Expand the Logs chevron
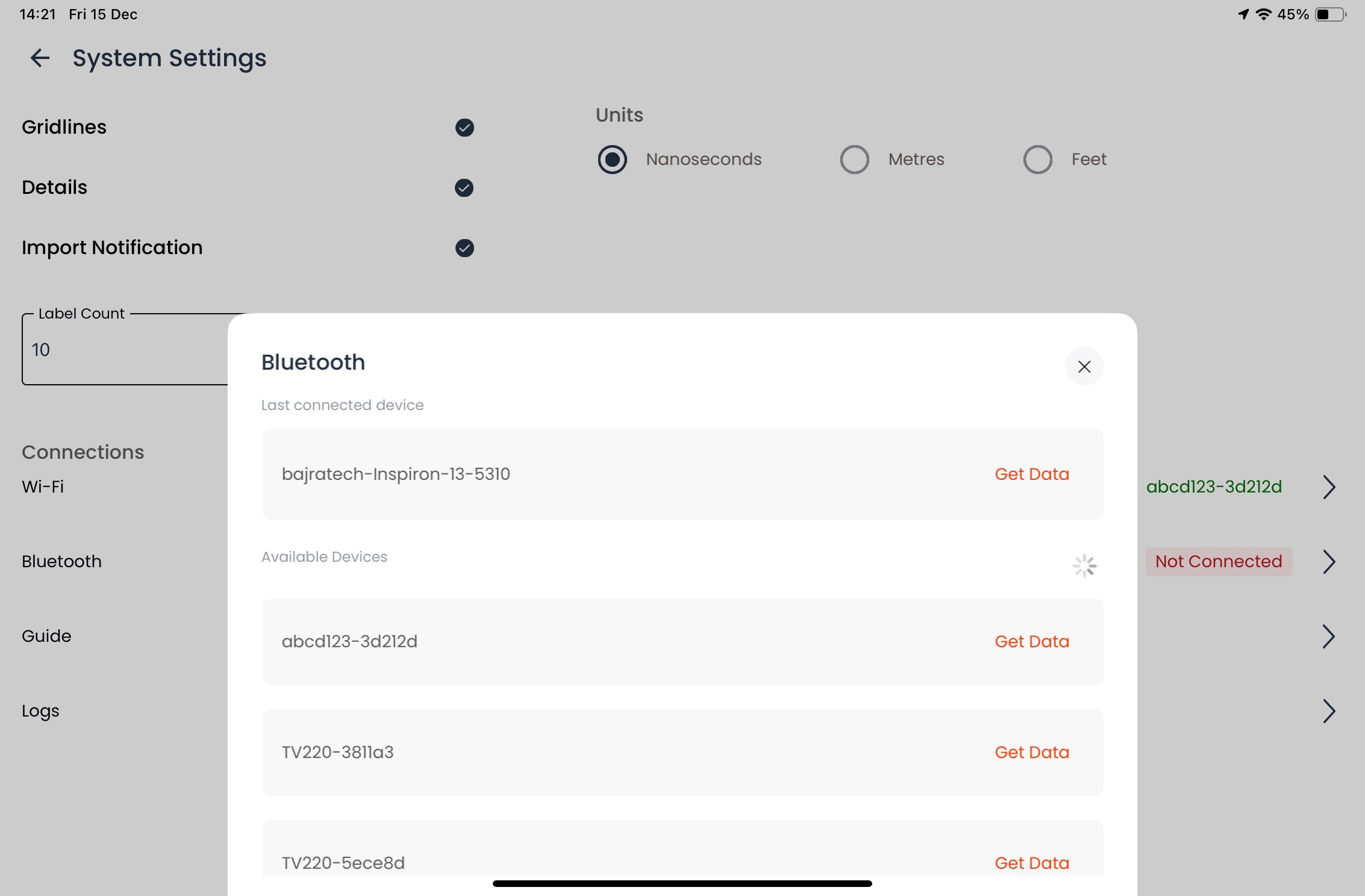This screenshot has width=1365, height=896. coord(1329,711)
